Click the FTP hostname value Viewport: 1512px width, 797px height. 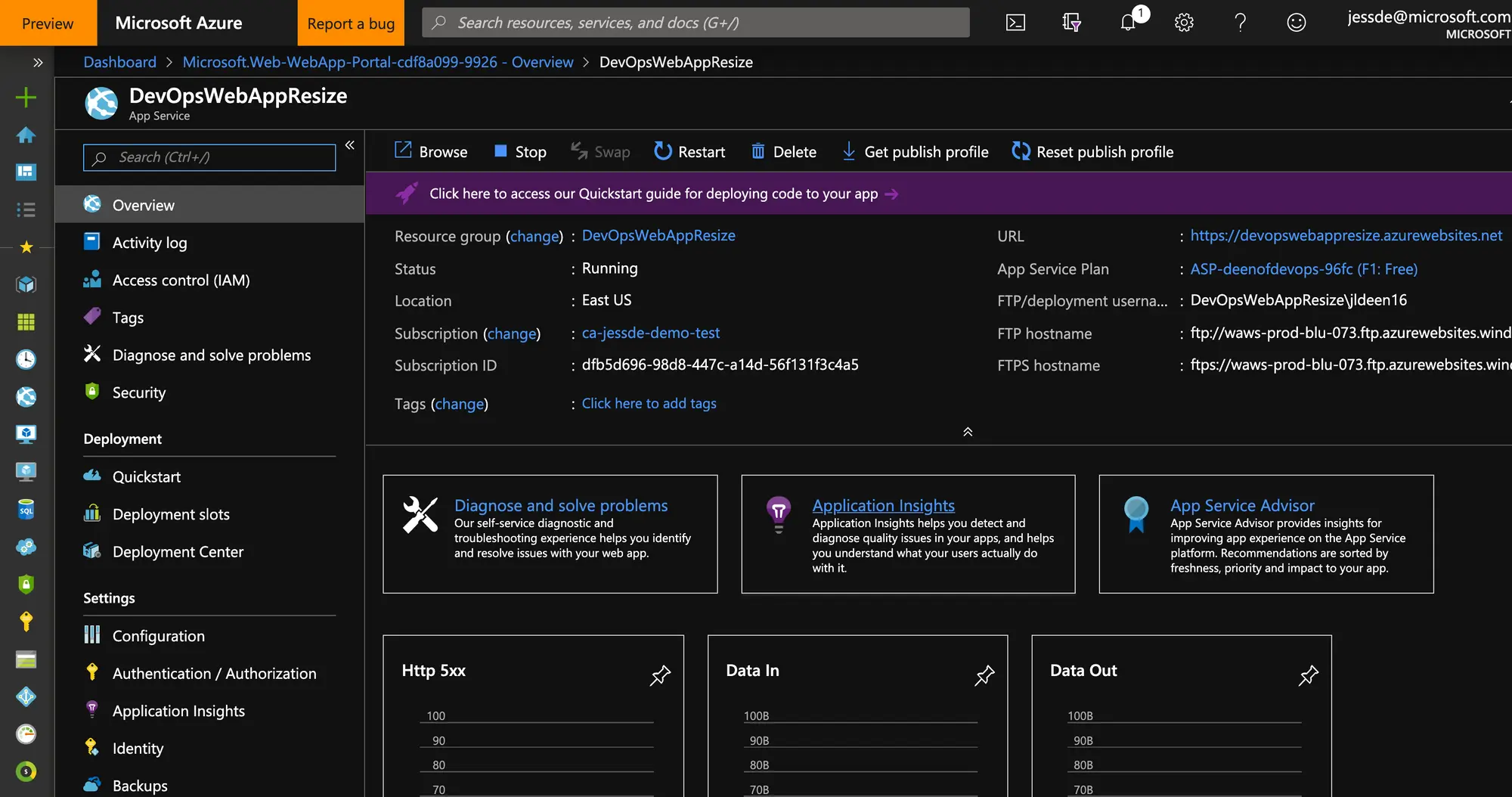(x=1350, y=333)
